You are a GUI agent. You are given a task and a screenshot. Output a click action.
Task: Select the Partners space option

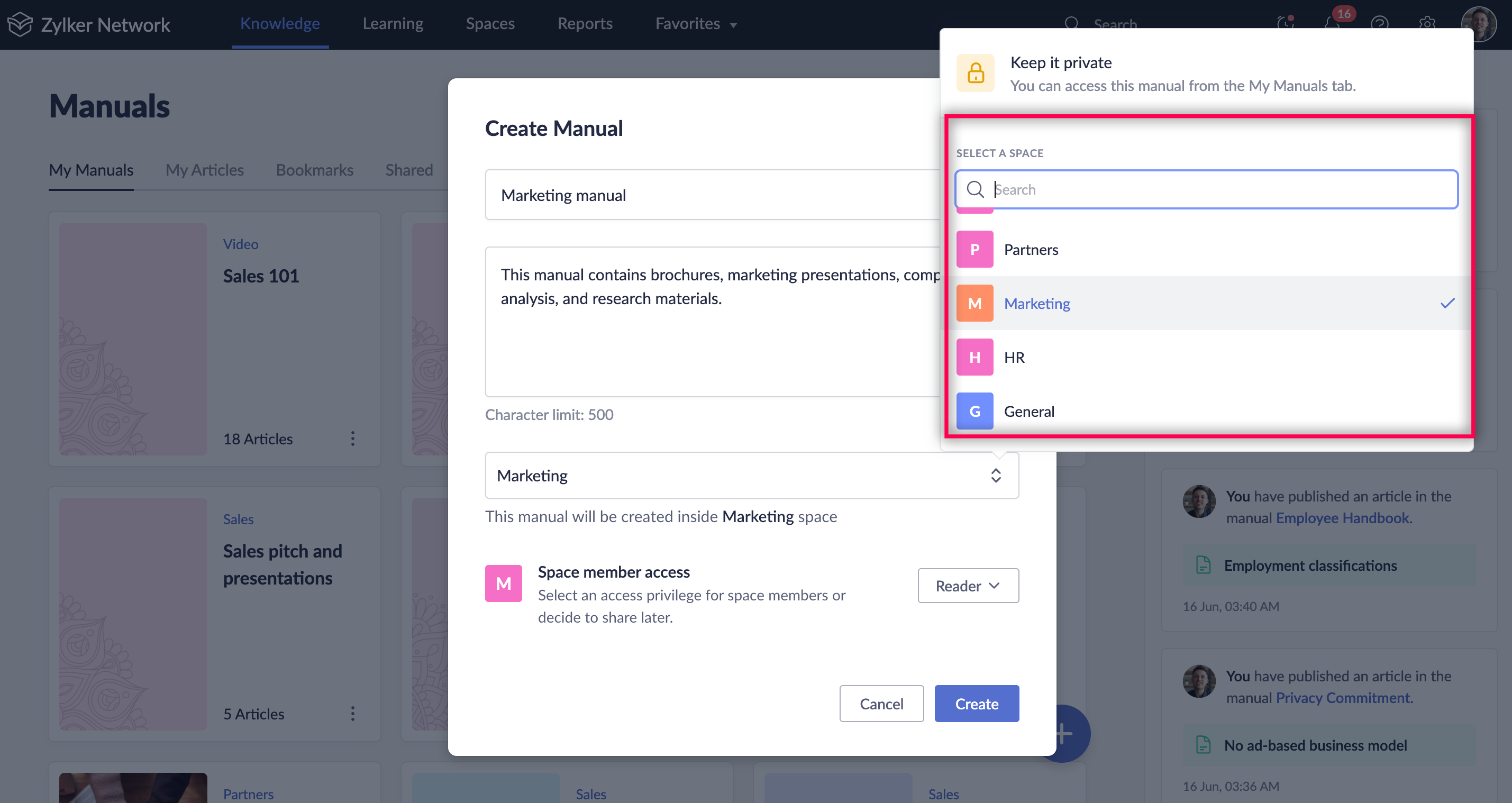1031,250
